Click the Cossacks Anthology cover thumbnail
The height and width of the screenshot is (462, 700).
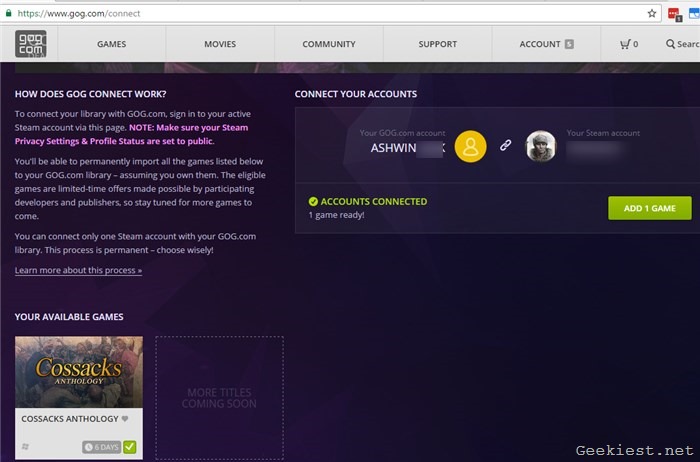pyautogui.click(x=79, y=371)
